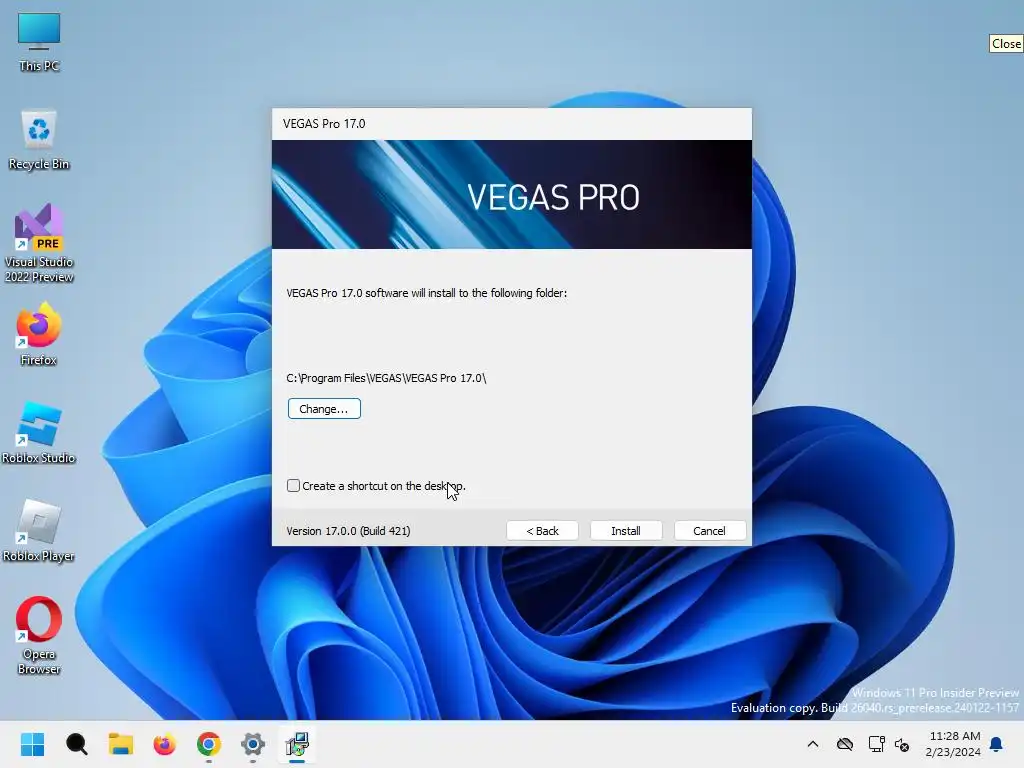The image size is (1024, 768).
Task: Click the muted volume tray icon
Action: point(902,744)
